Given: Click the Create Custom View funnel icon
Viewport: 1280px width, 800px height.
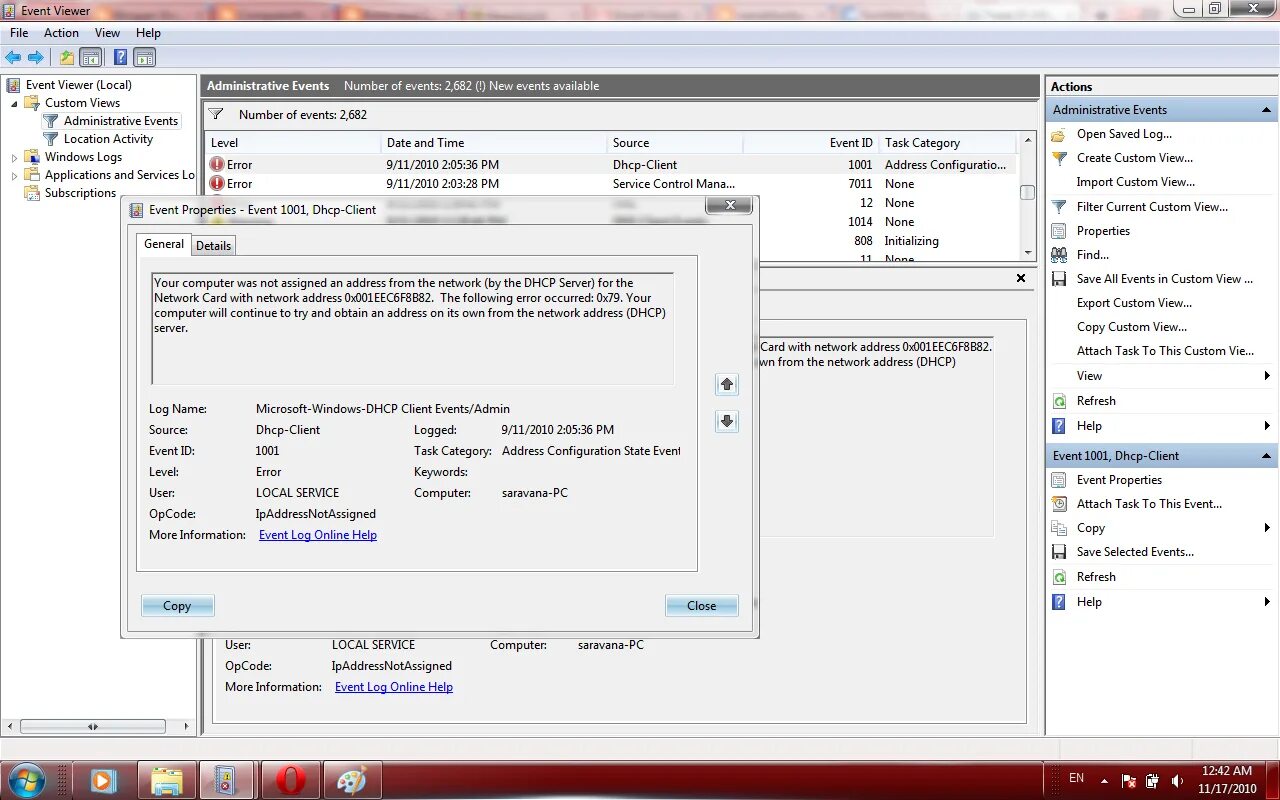Looking at the screenshot, I should (1059, 158).
